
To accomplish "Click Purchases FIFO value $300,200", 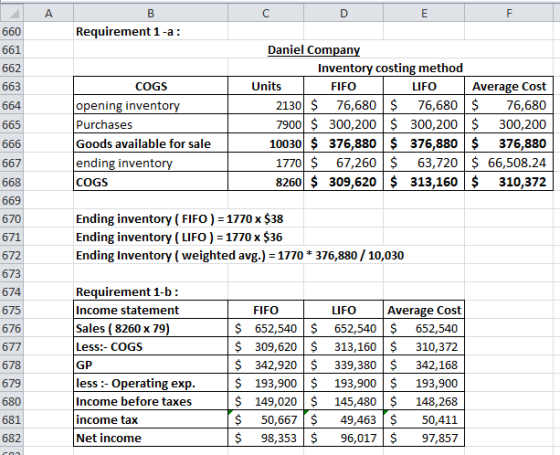I will coord(344,124).
